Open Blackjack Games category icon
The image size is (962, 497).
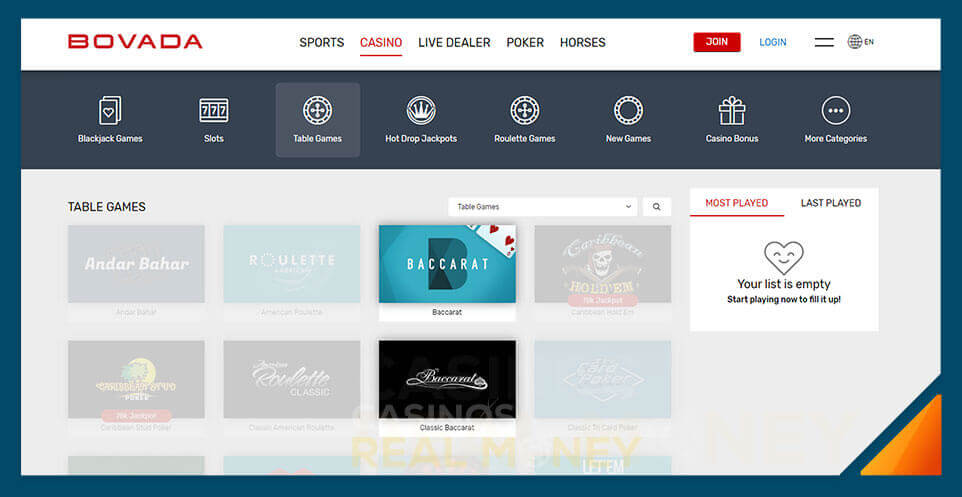point(110,111)
